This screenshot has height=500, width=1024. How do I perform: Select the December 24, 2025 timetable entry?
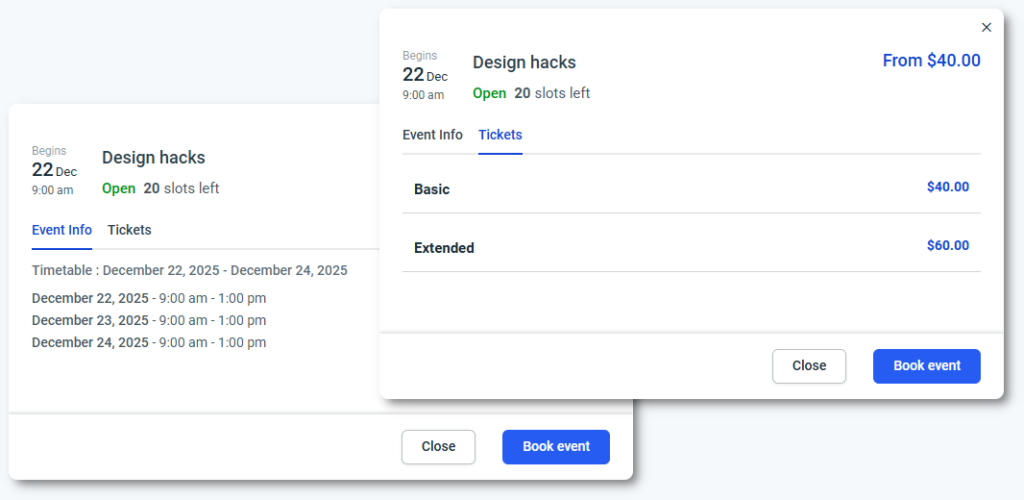pyautogui.click(x=148, y=342)
